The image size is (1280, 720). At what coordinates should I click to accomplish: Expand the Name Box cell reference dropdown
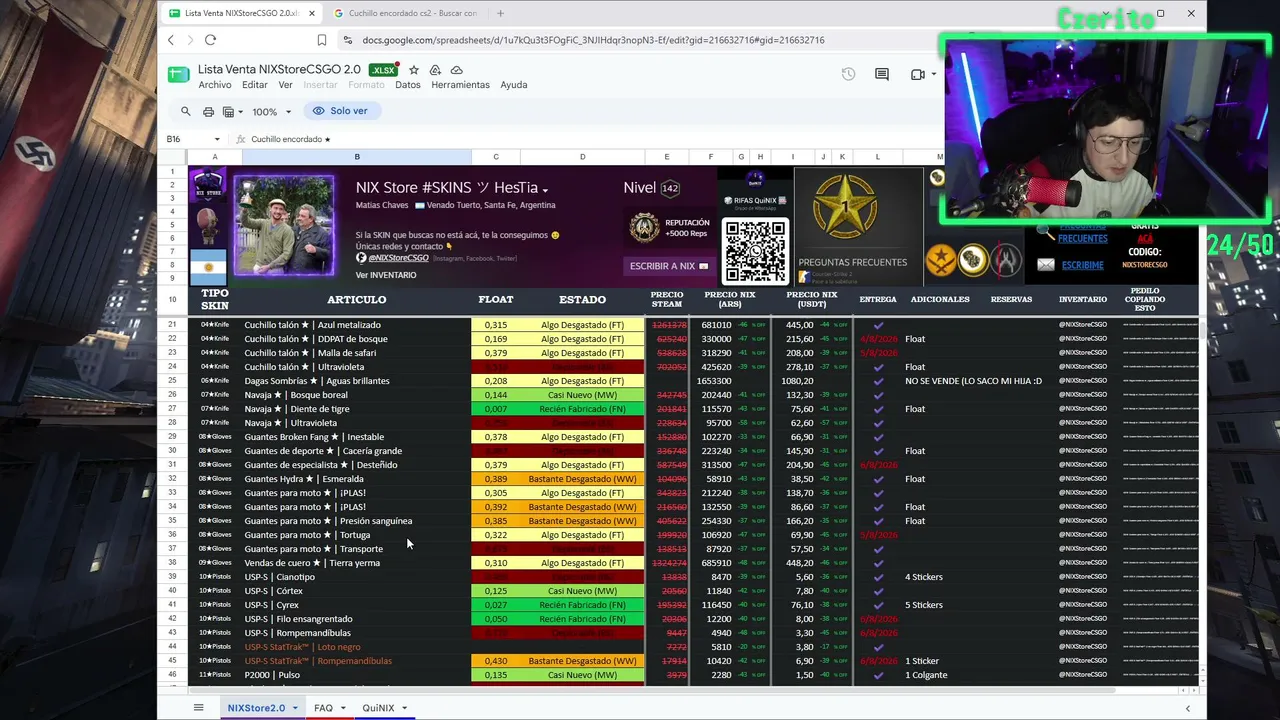[x=217, y=139]
